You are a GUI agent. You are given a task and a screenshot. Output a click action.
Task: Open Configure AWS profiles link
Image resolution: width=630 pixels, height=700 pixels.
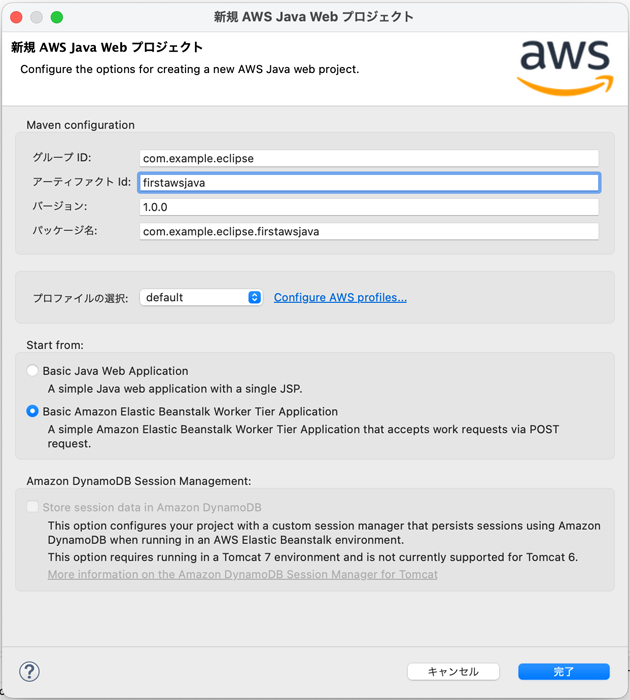pyautogui.click(x=340, y=297)
